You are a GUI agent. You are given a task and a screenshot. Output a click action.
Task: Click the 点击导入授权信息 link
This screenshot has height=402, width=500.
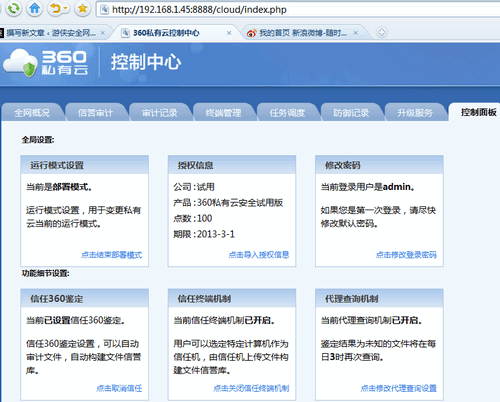[259, 255]
